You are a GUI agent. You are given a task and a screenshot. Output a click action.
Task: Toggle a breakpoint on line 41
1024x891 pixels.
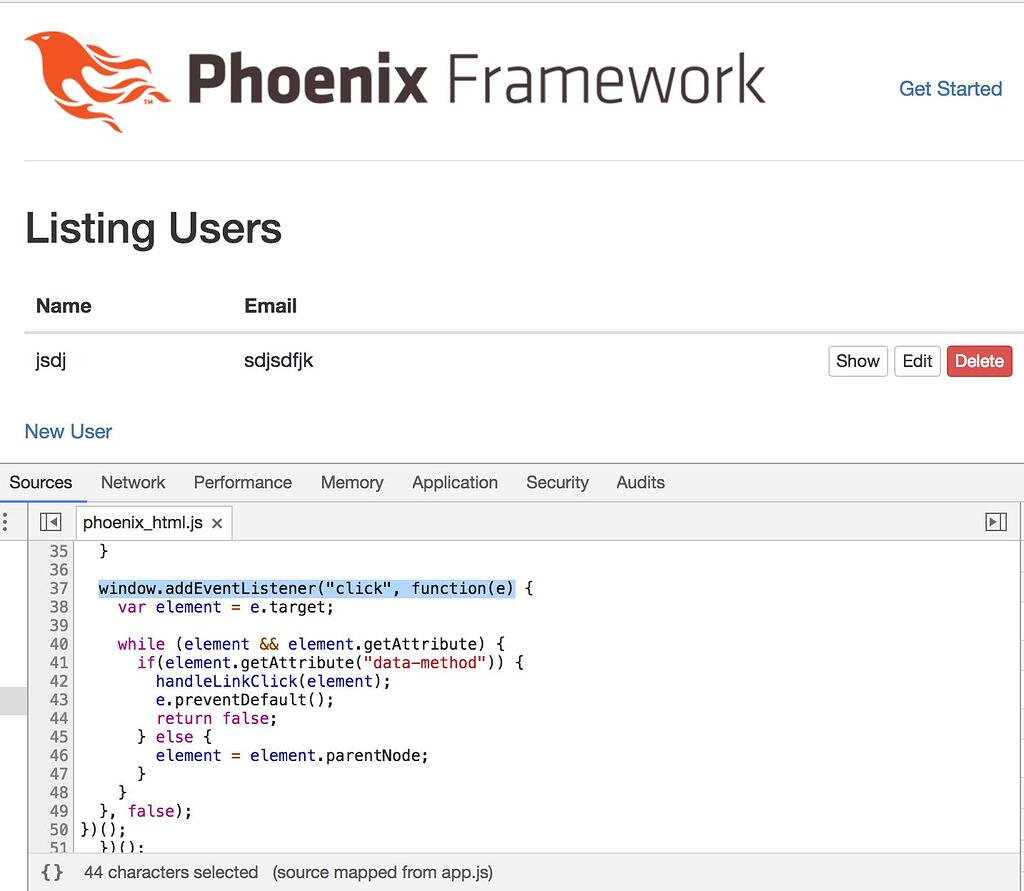click(59, 662)
